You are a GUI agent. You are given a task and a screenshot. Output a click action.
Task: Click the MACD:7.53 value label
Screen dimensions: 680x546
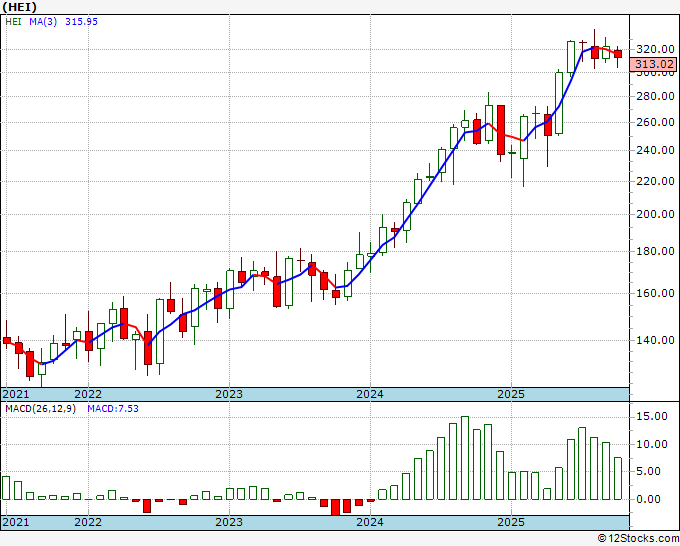(x=113, y=409)
